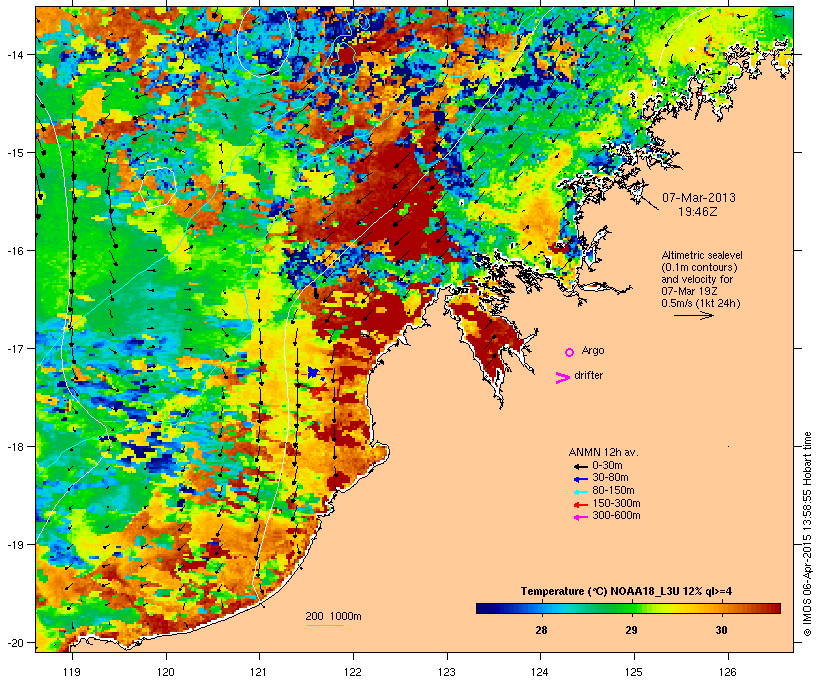Click the IMOS copyright timestamp text
Image resolution: width=820 pixels, height=680 pixels.
pos(807,534)
